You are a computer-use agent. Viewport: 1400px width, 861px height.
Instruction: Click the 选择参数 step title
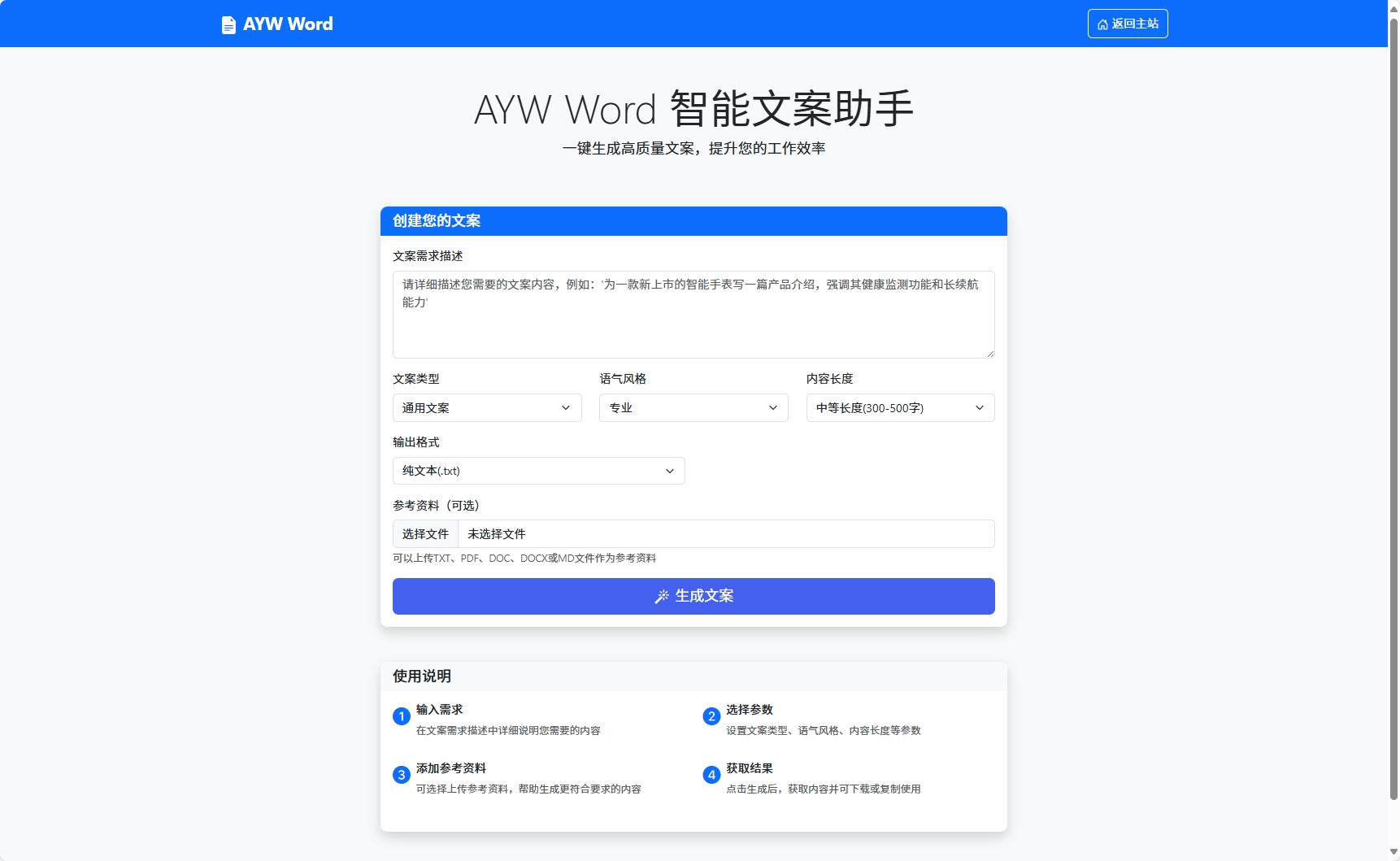click(x=750, y=710)
